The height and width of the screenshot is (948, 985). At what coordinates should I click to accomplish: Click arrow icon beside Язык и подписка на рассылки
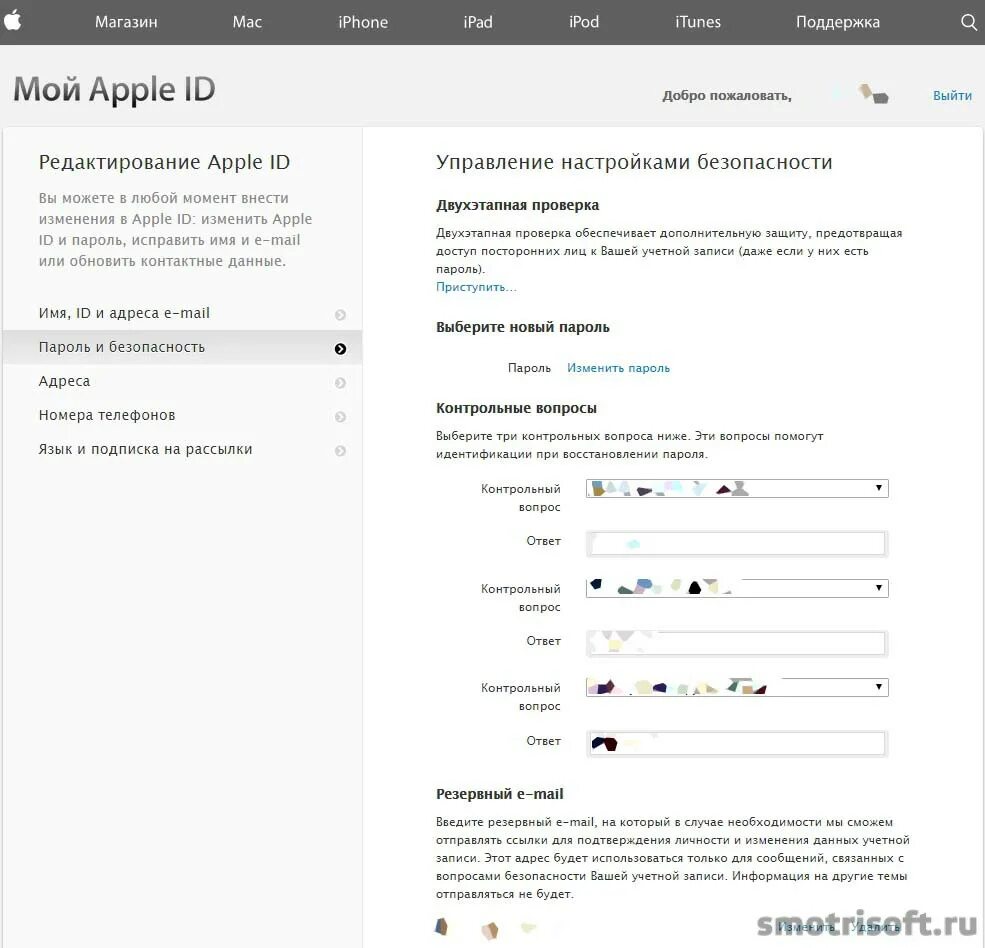[340, 450]
